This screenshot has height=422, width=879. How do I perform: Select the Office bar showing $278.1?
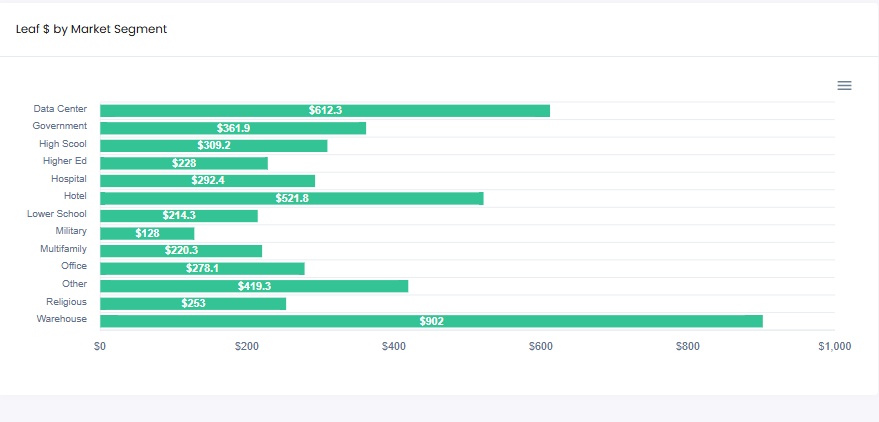click(202, 268)
